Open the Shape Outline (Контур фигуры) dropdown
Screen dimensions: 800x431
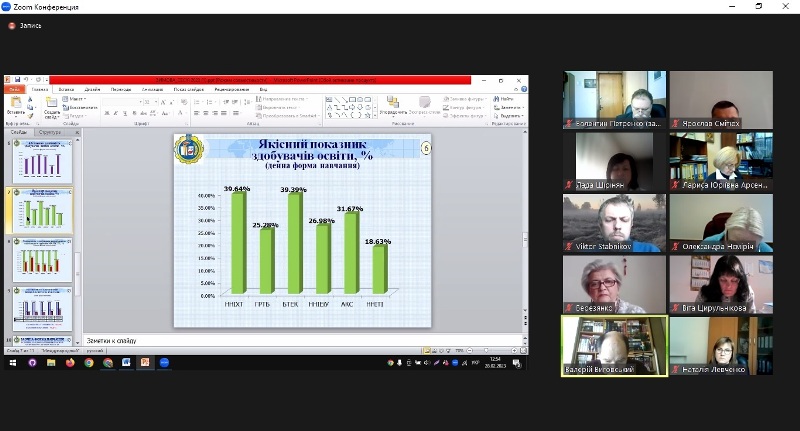pyautogui.click(x=464, y=108)
